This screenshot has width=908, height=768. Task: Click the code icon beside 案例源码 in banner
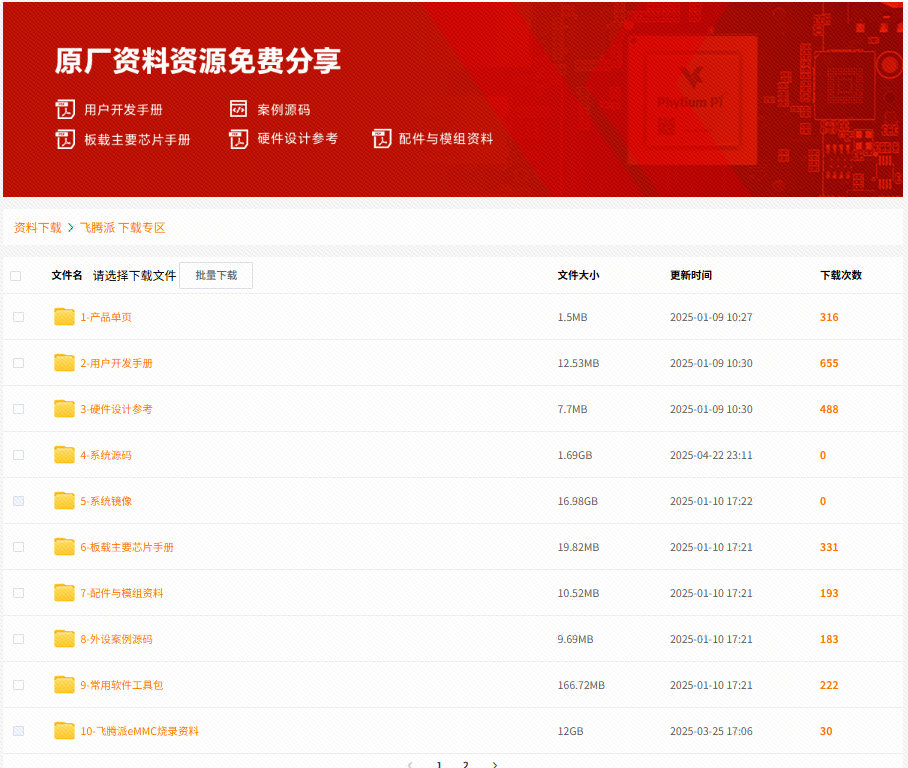tap(239, 109)
